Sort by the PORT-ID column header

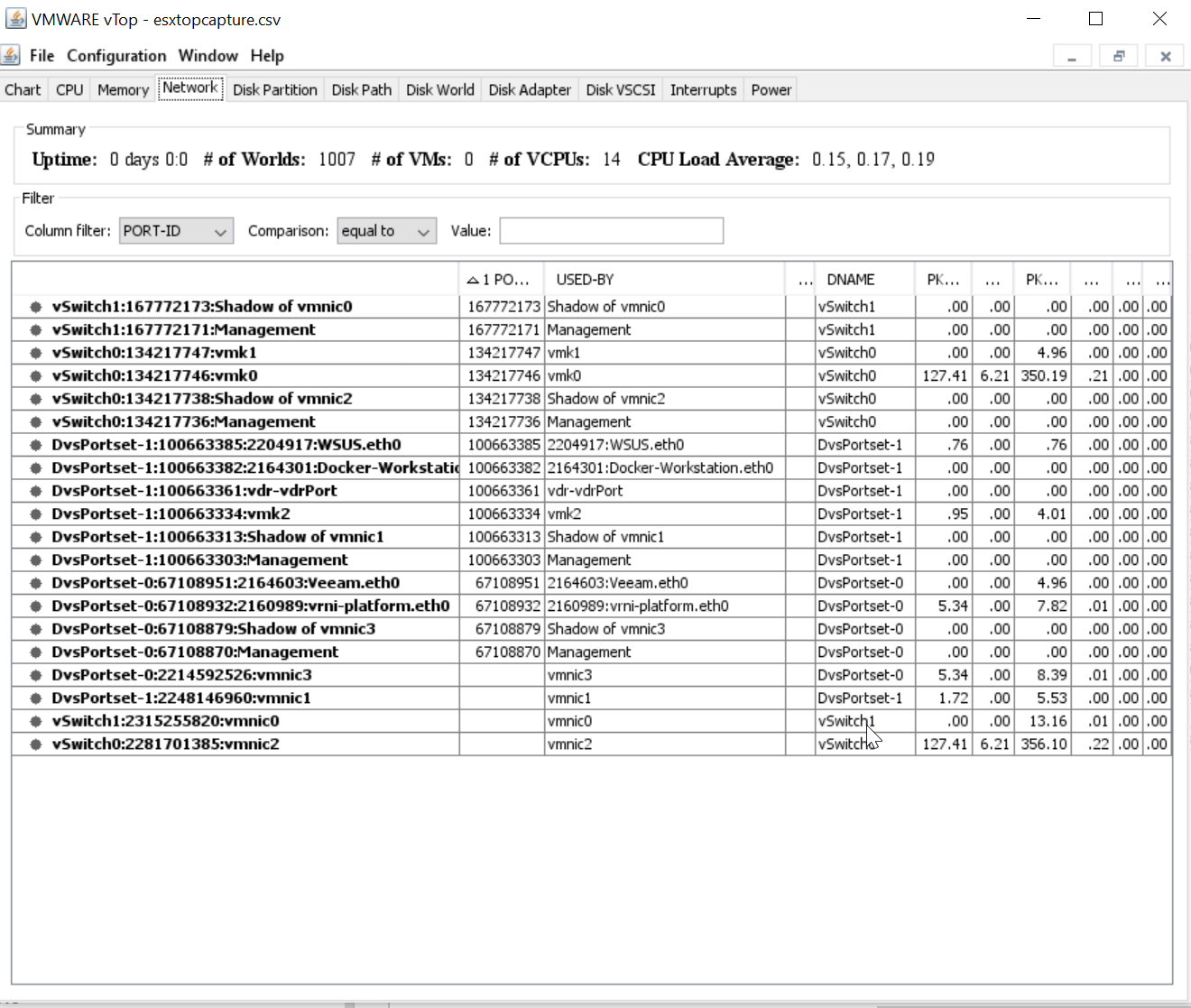tap(501, 280)
